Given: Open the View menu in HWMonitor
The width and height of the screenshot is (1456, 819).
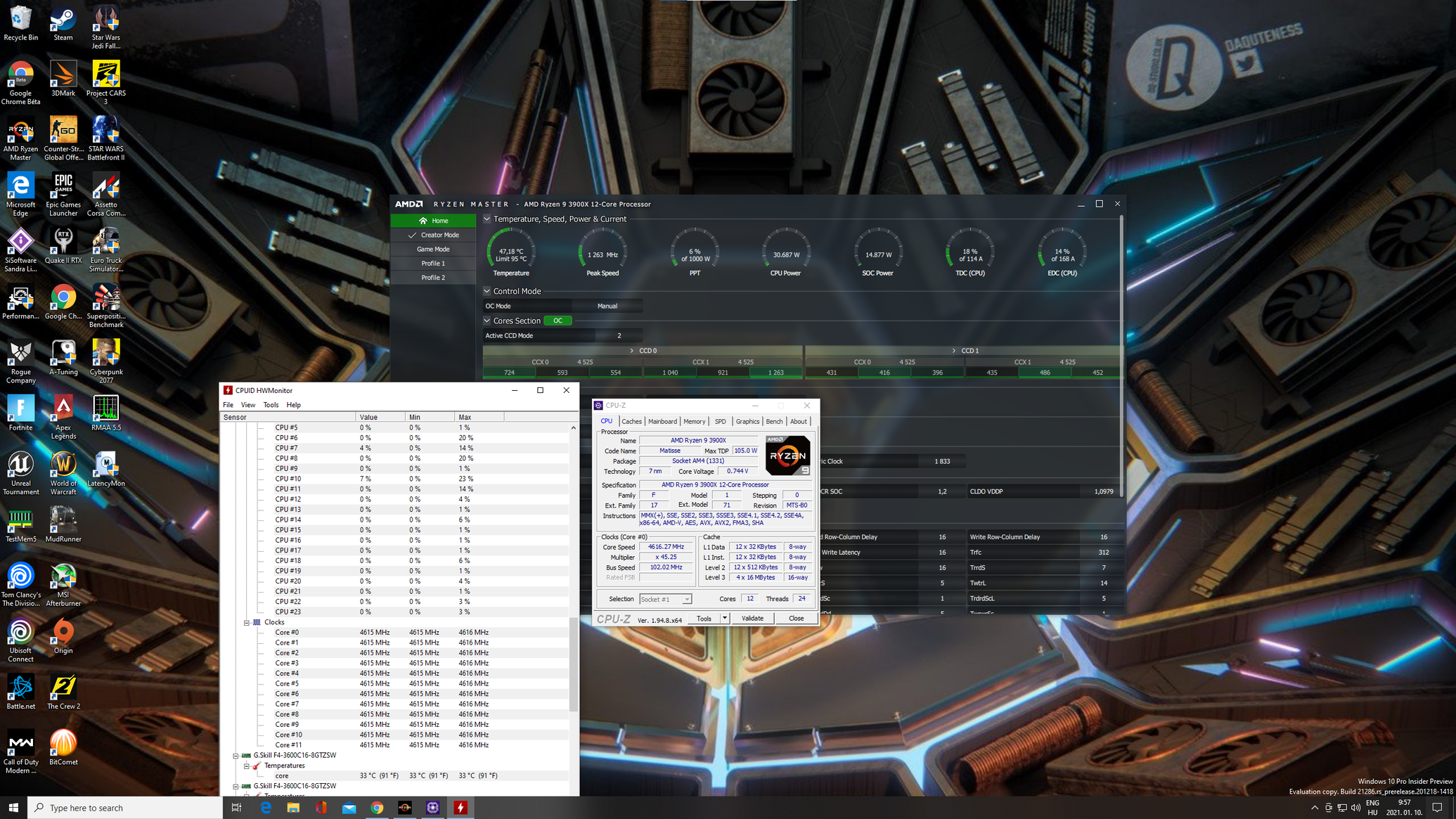Looking at the screenshot, I should (248, 405).
